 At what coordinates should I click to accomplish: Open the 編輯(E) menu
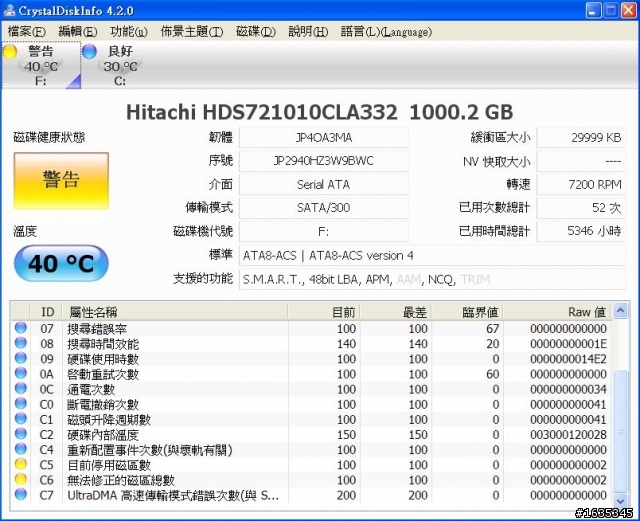78,31
